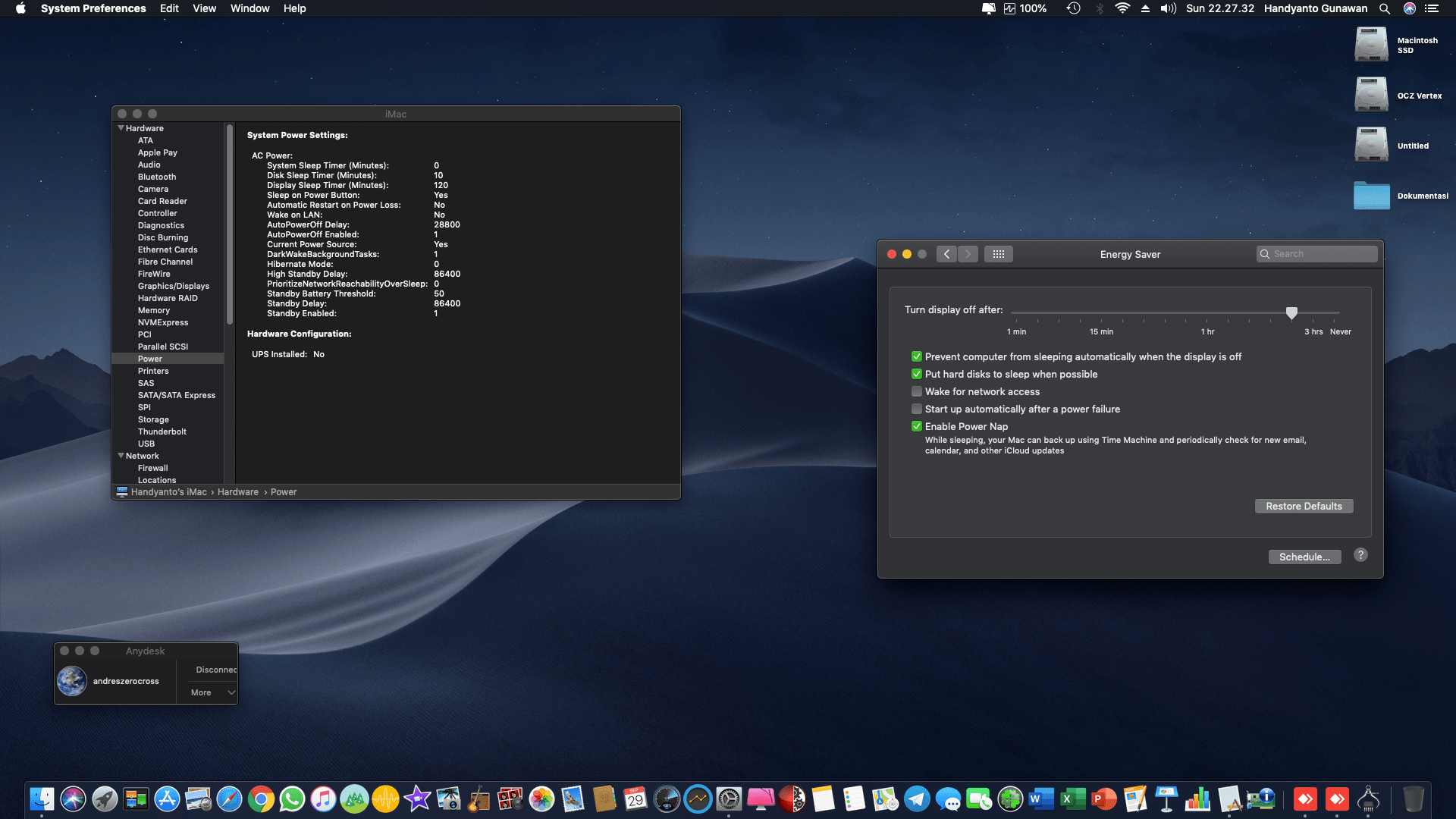This screenshot has width=1456, height=819.
Task: Open Google Chrome in the Dock
Action: click(262, 799)
